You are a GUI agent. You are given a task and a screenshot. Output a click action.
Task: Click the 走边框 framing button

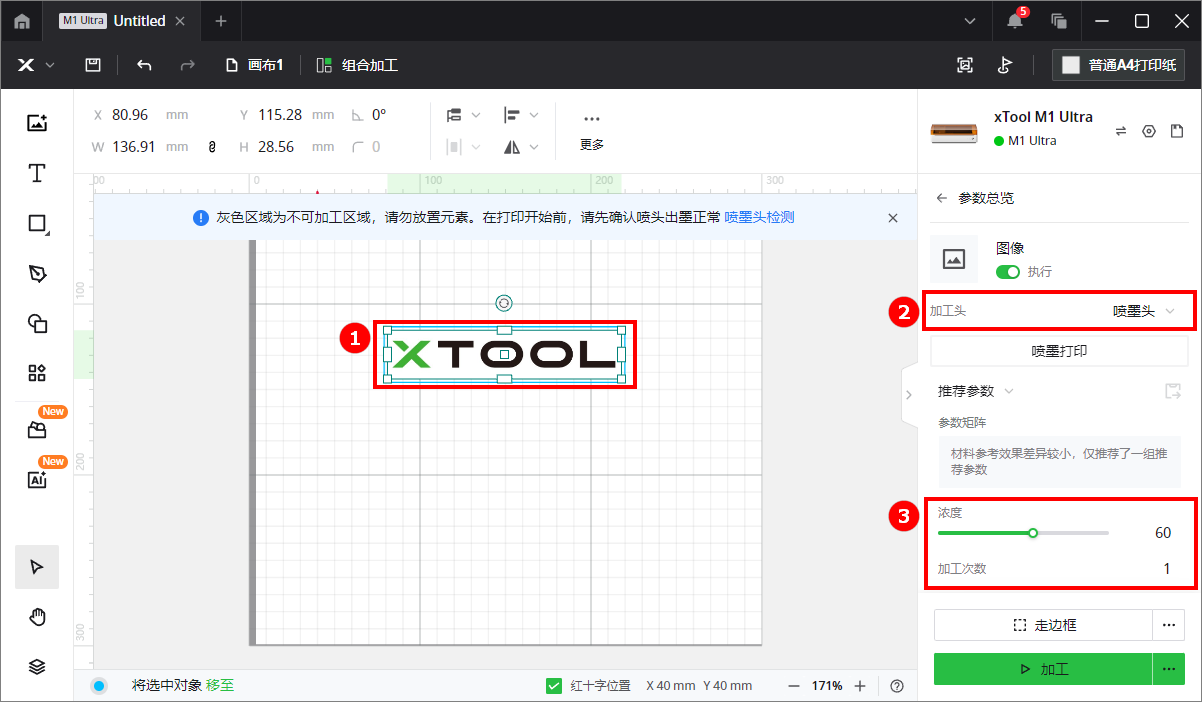(x=1044, y=626)
